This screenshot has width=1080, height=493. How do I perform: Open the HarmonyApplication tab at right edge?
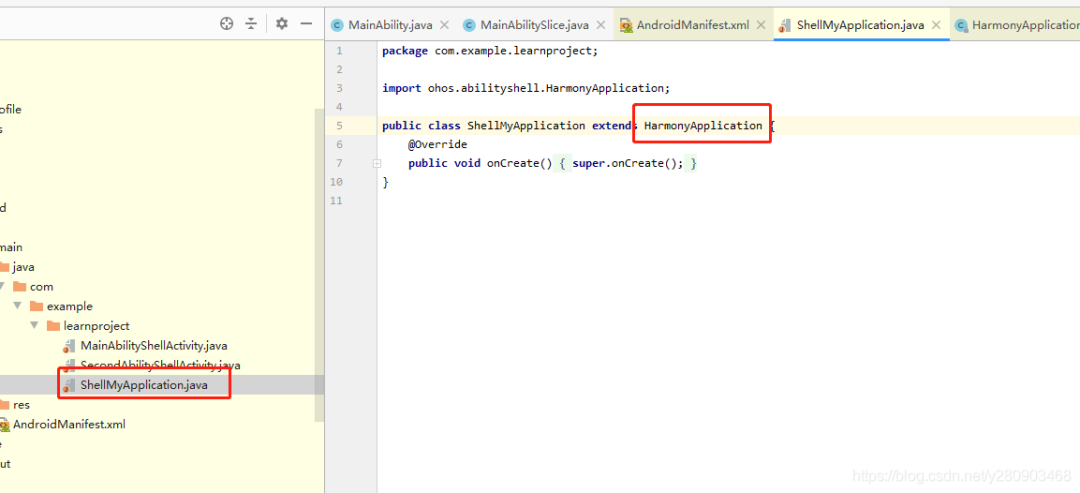(1016, 25)
